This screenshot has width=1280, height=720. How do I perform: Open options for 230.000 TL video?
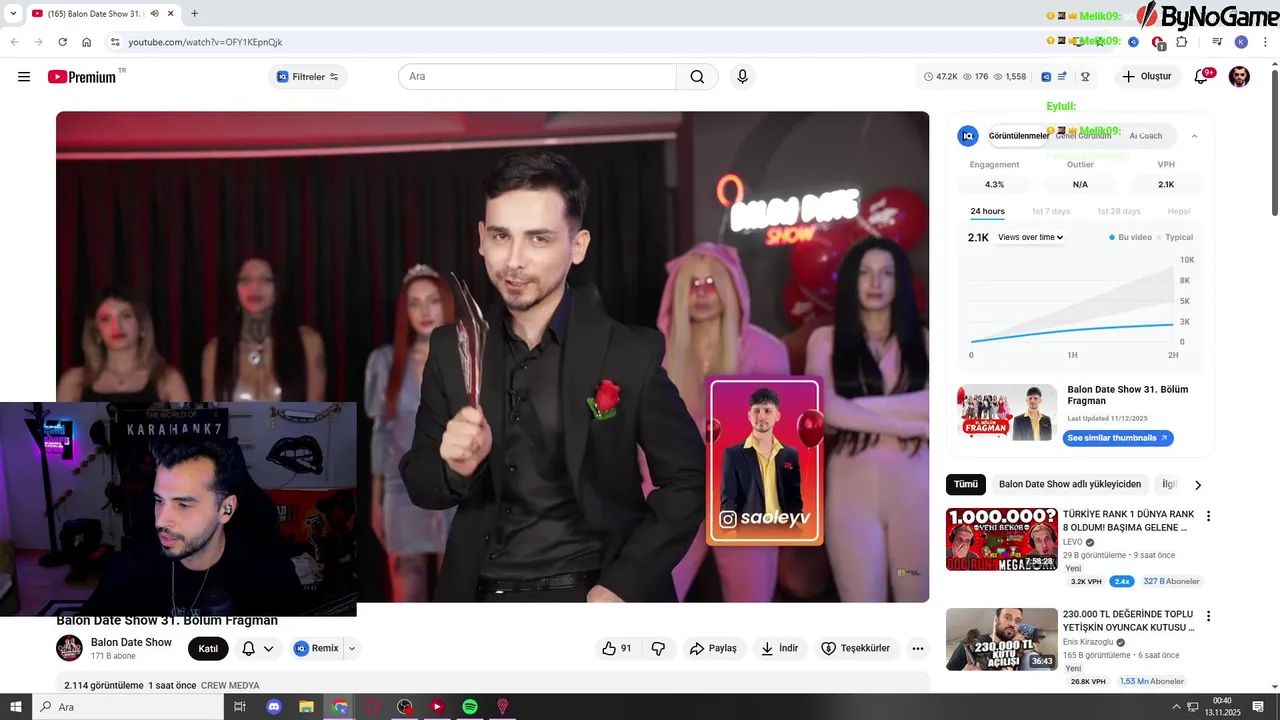(1208, 616)
